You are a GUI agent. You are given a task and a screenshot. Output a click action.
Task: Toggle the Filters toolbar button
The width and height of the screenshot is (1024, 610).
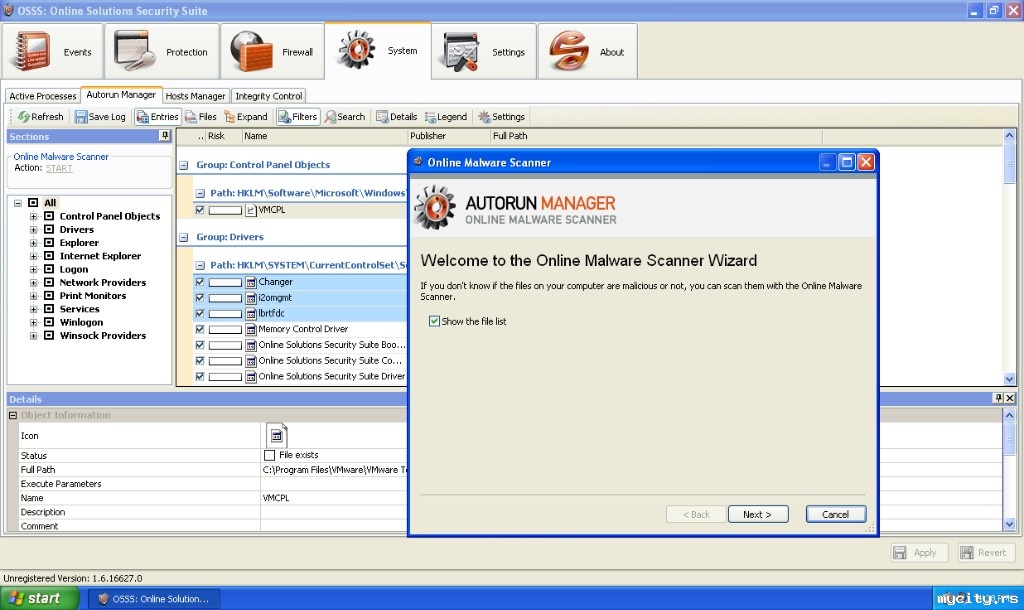tap(298, 116)
